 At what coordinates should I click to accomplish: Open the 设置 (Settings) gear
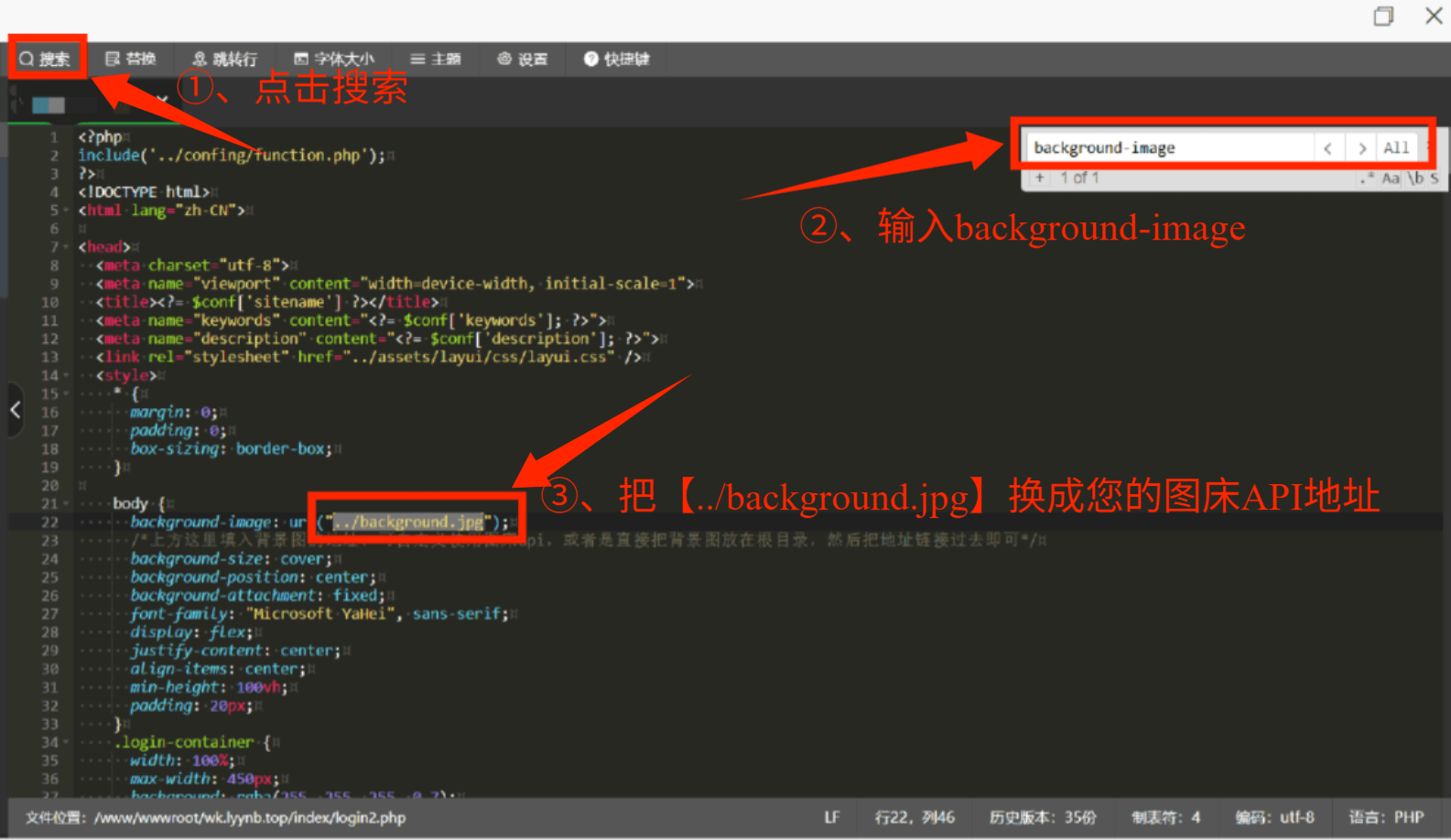(x=523, y=59)
